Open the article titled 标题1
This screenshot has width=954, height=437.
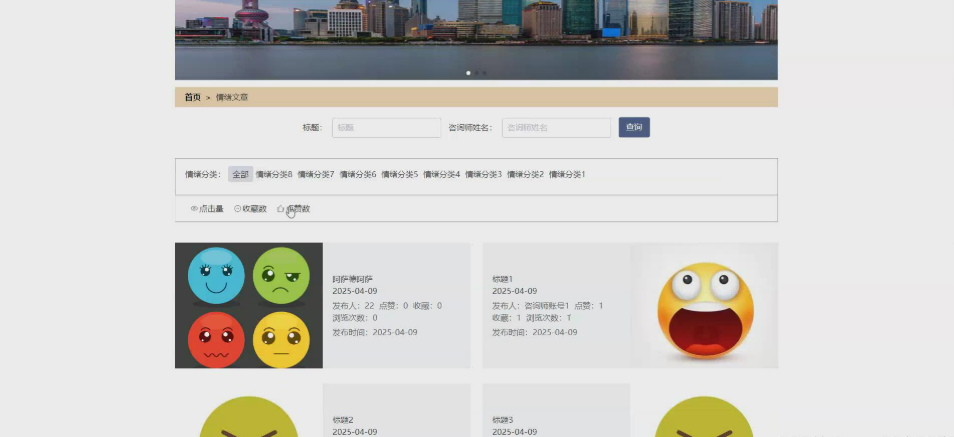pyautogui.click(x=503, y=279)
